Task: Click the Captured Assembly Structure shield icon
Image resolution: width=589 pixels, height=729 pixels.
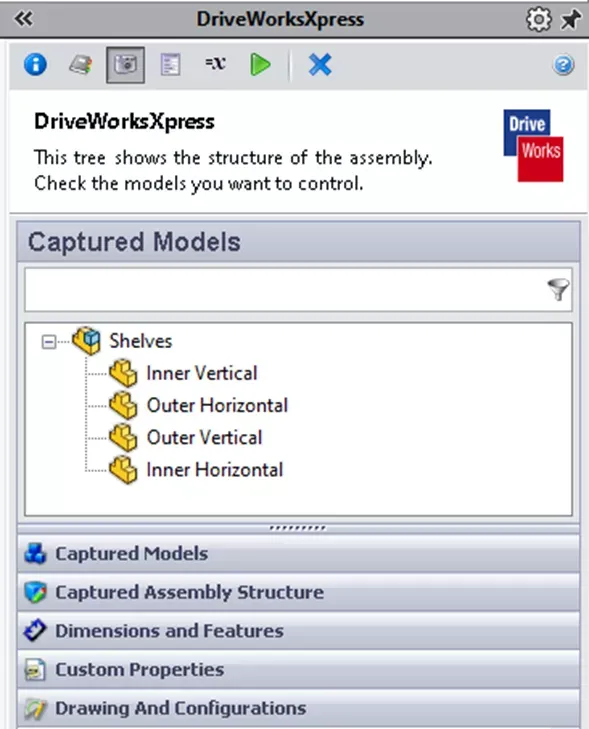Action: [x=35, y=592]
